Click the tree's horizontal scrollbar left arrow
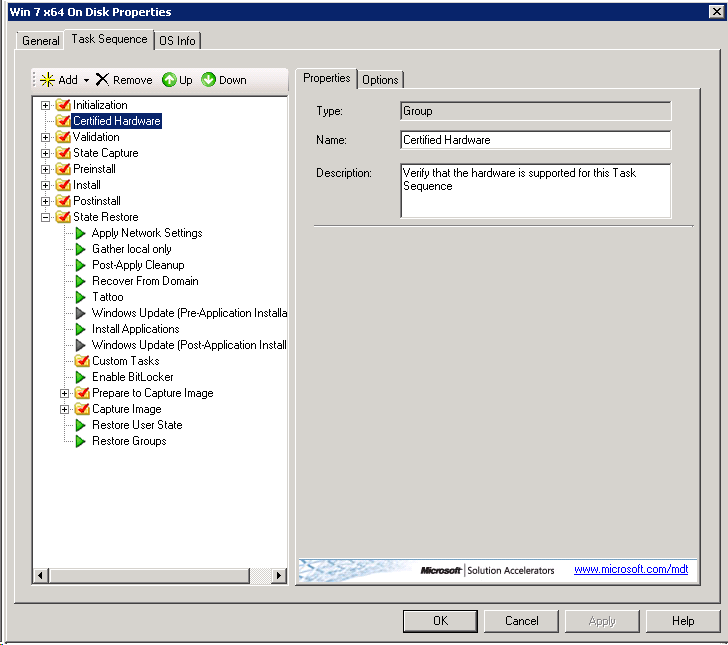The width and height of the screenshot is (728, 645). coord(40,576)
